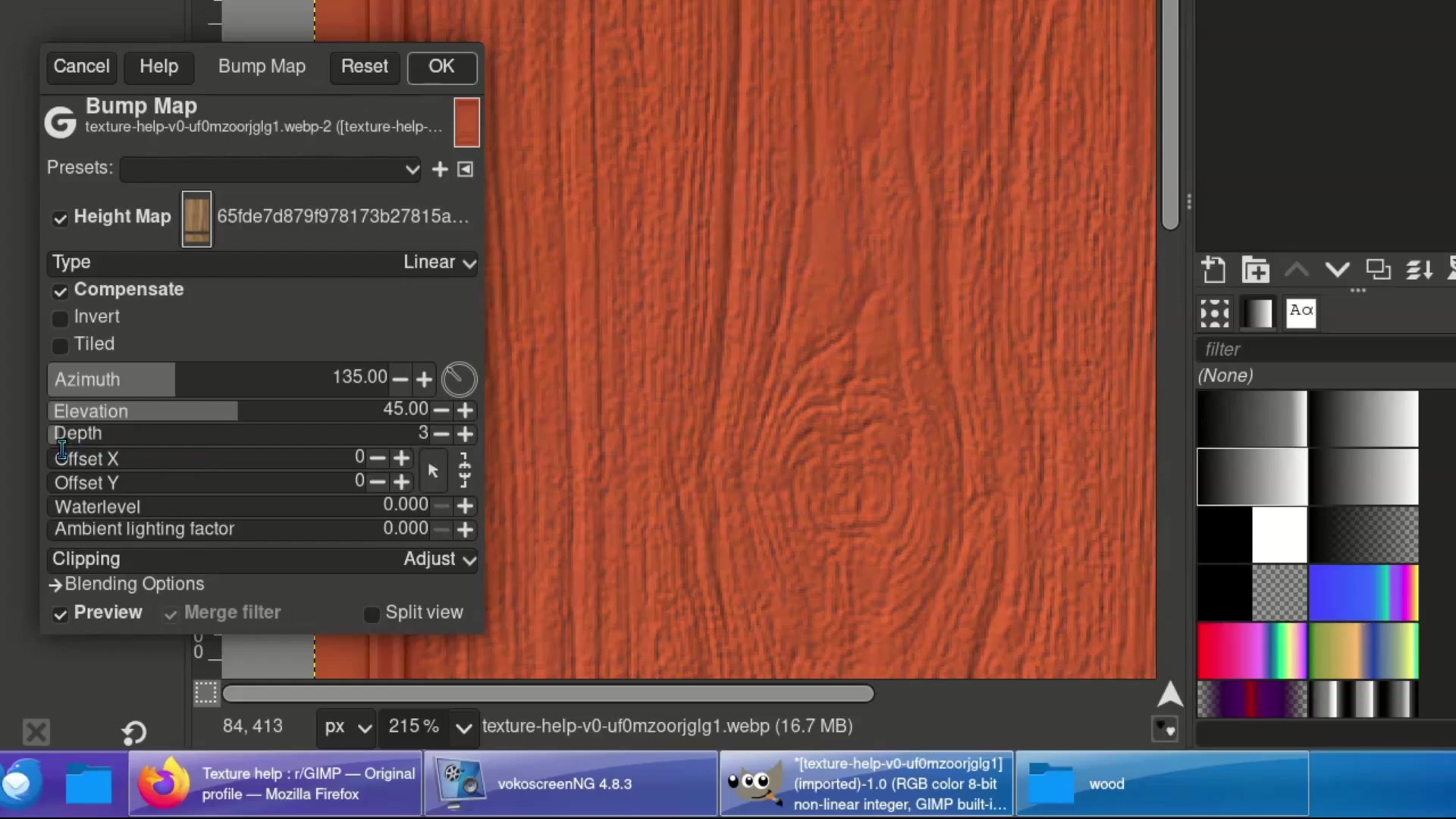Save current settings as a new preset
The height and width of the screenshot is (819, 1456).
coord(439,168)
